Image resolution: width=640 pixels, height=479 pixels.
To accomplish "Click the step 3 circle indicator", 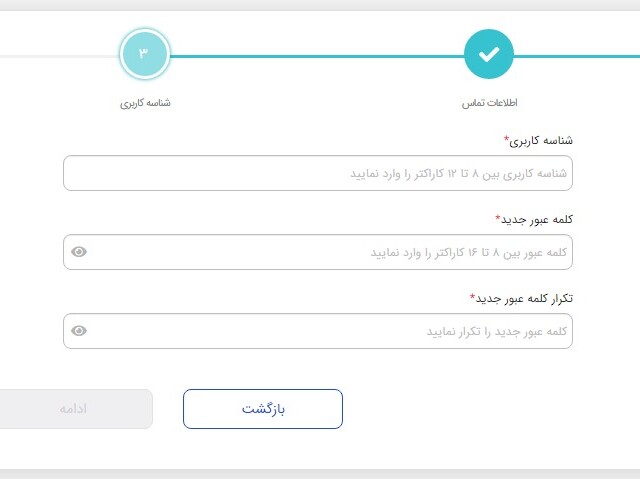I will [144, 54].
